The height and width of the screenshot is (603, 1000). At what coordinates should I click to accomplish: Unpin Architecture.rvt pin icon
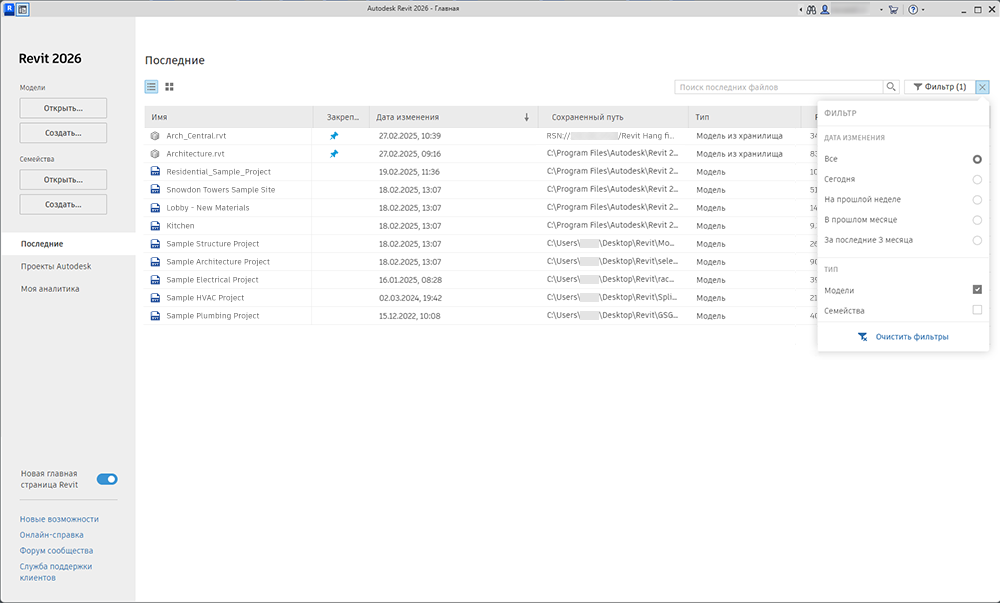[334, 154]
